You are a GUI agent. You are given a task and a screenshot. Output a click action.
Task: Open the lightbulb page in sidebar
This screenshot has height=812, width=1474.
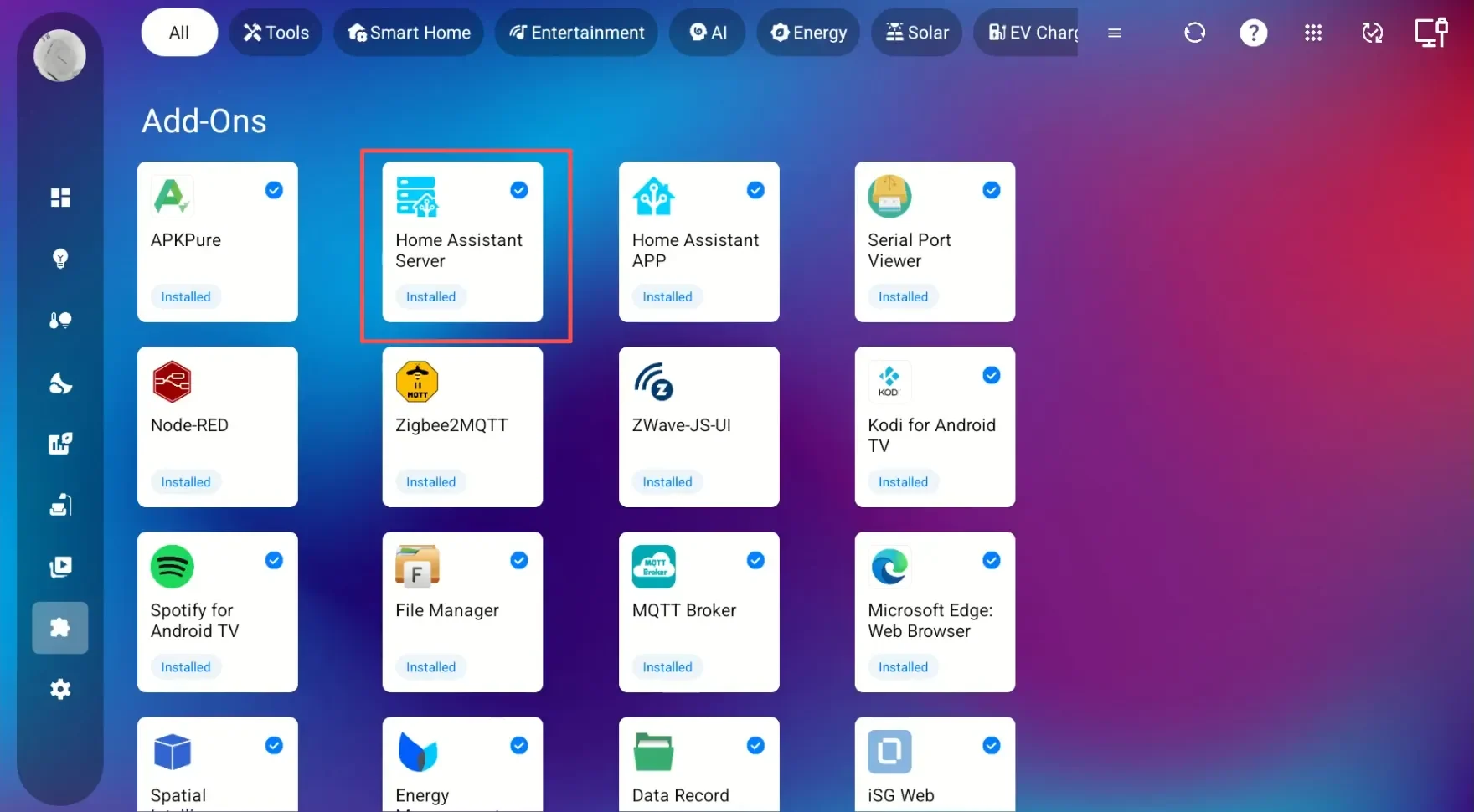coord(60,259)
